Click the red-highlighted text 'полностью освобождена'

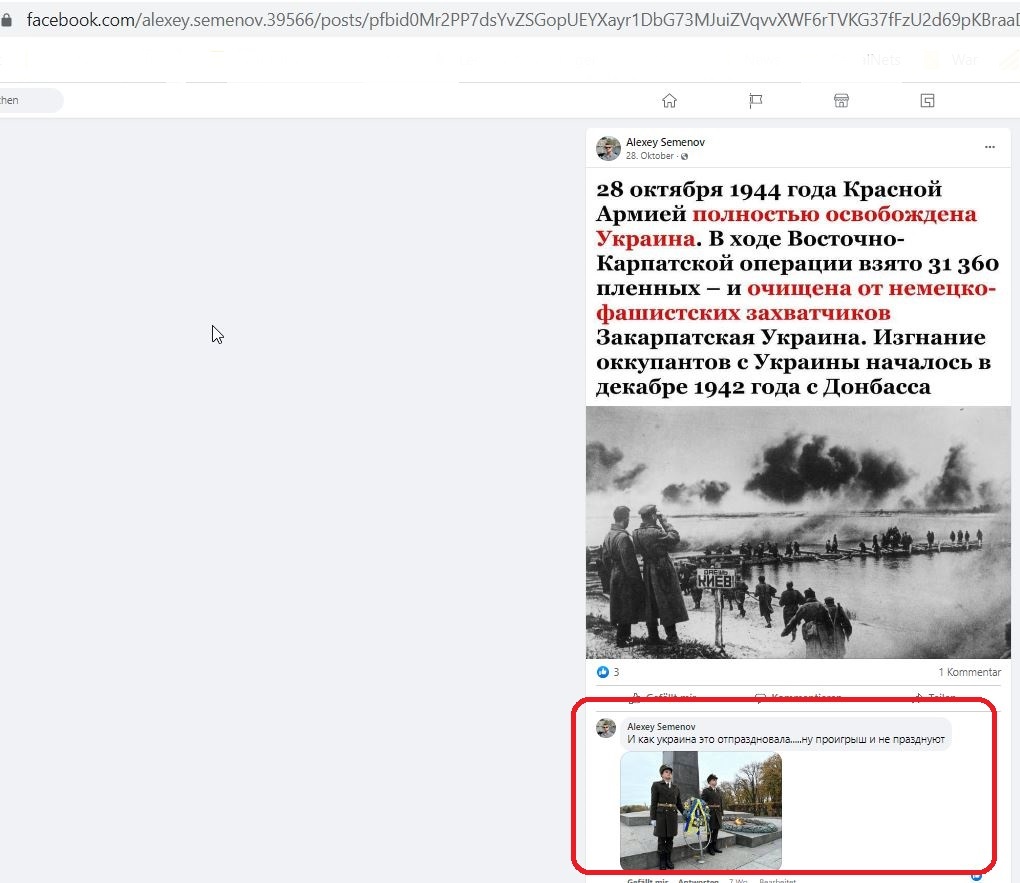(x=834, y=214)
